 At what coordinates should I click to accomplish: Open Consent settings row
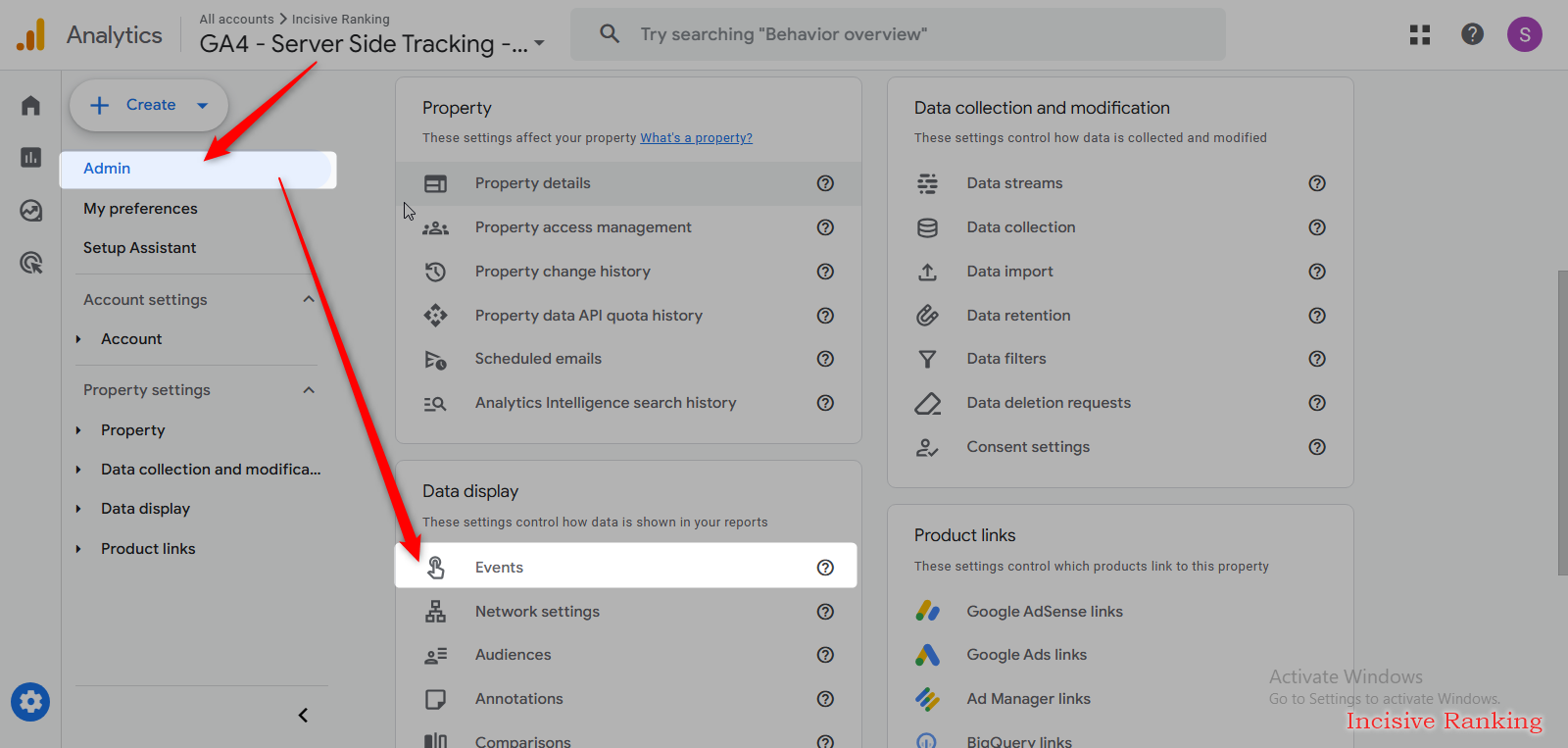[x=1120, y=447]
